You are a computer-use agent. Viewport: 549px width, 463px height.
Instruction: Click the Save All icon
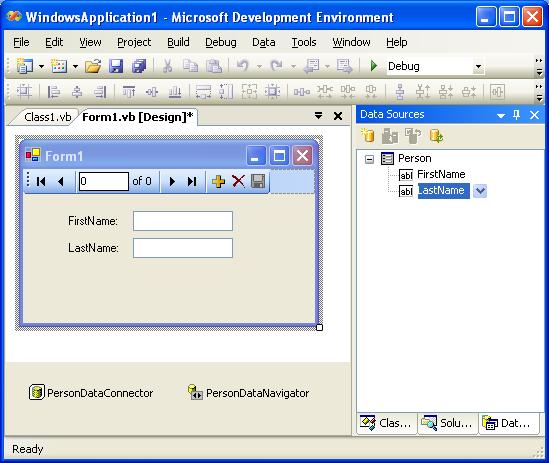[x=139, y=66]
